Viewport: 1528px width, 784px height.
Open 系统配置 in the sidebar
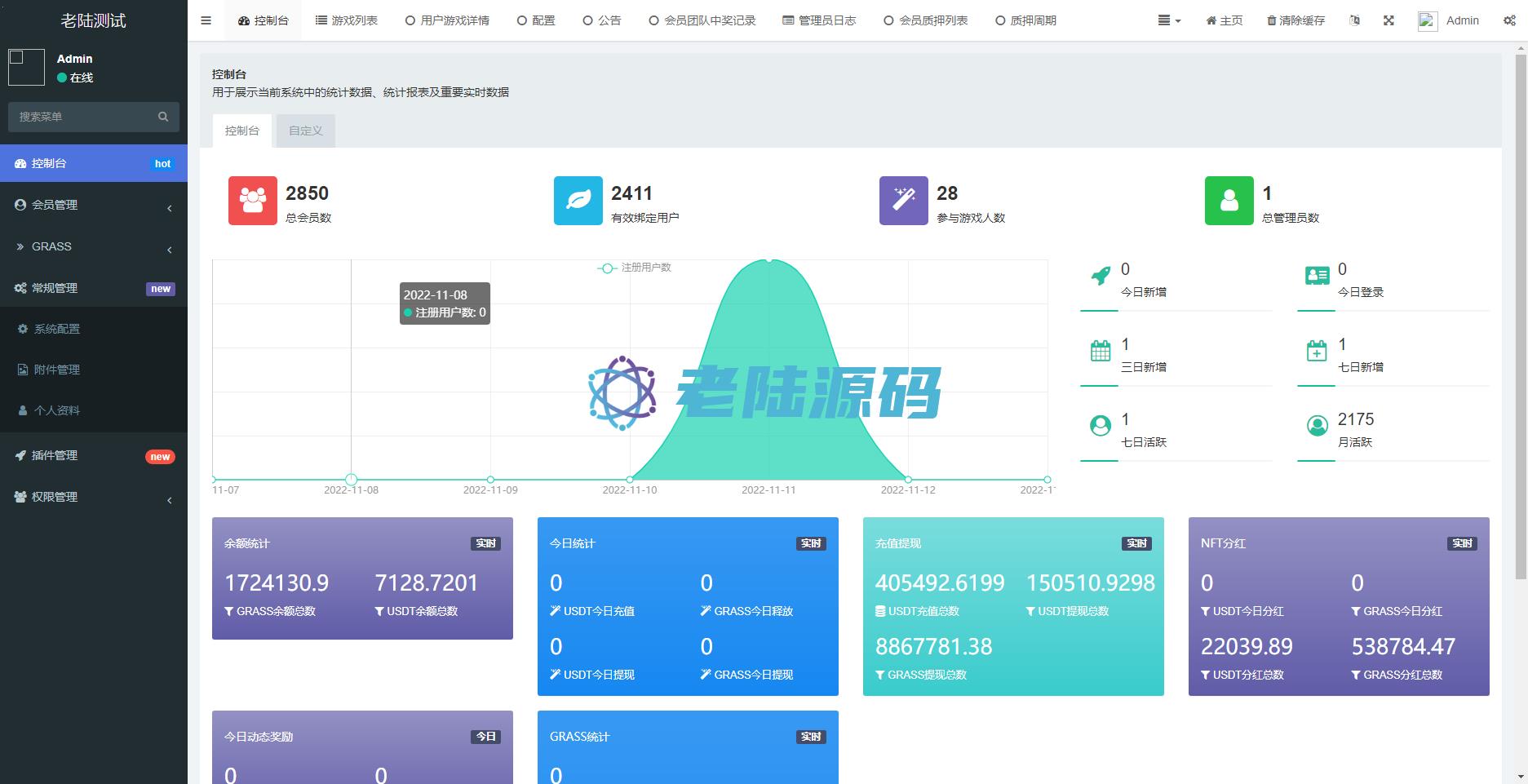(57, 329)
